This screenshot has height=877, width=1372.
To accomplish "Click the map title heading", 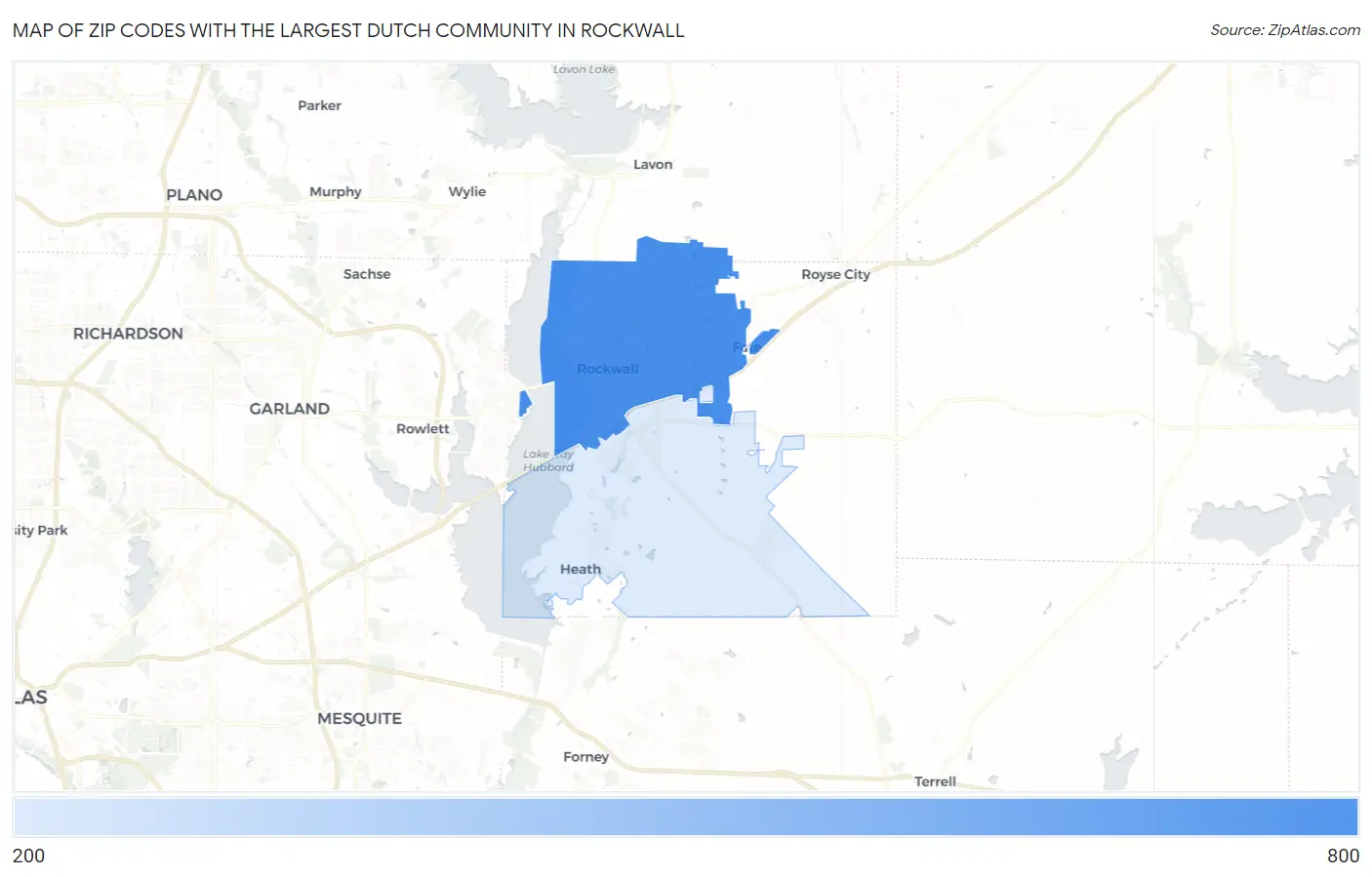I will [348, 30].
